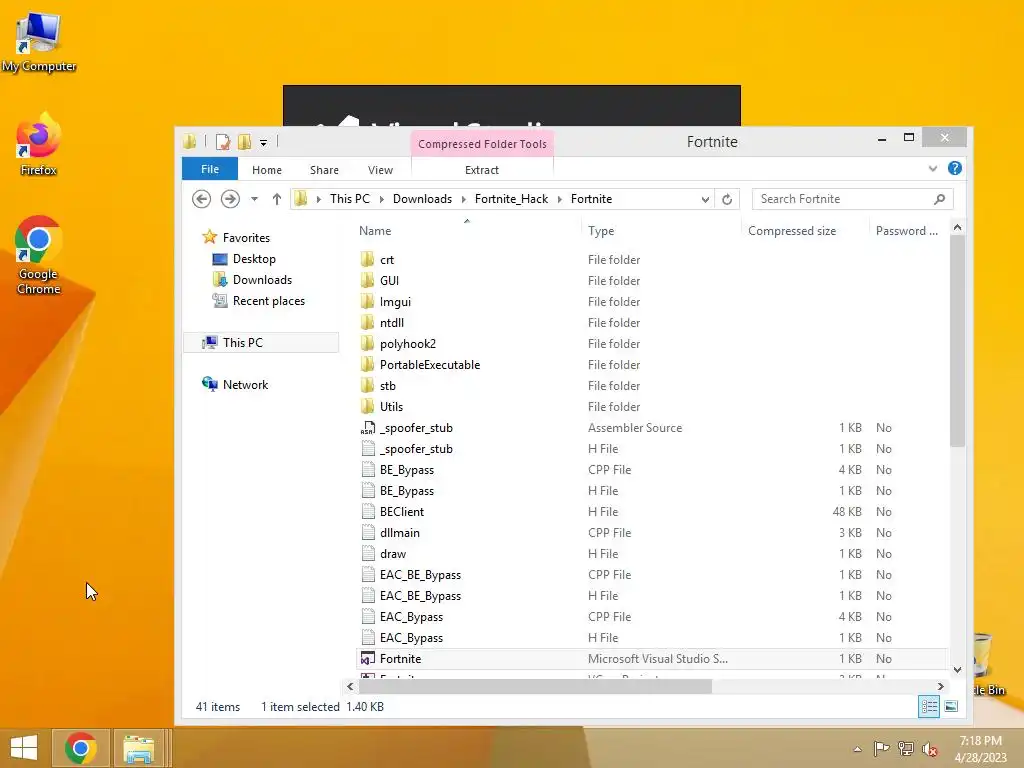Click the vertical scrollbar up arrow
Viewport: 1024px width, 768px height.
(x=957, y=227)
